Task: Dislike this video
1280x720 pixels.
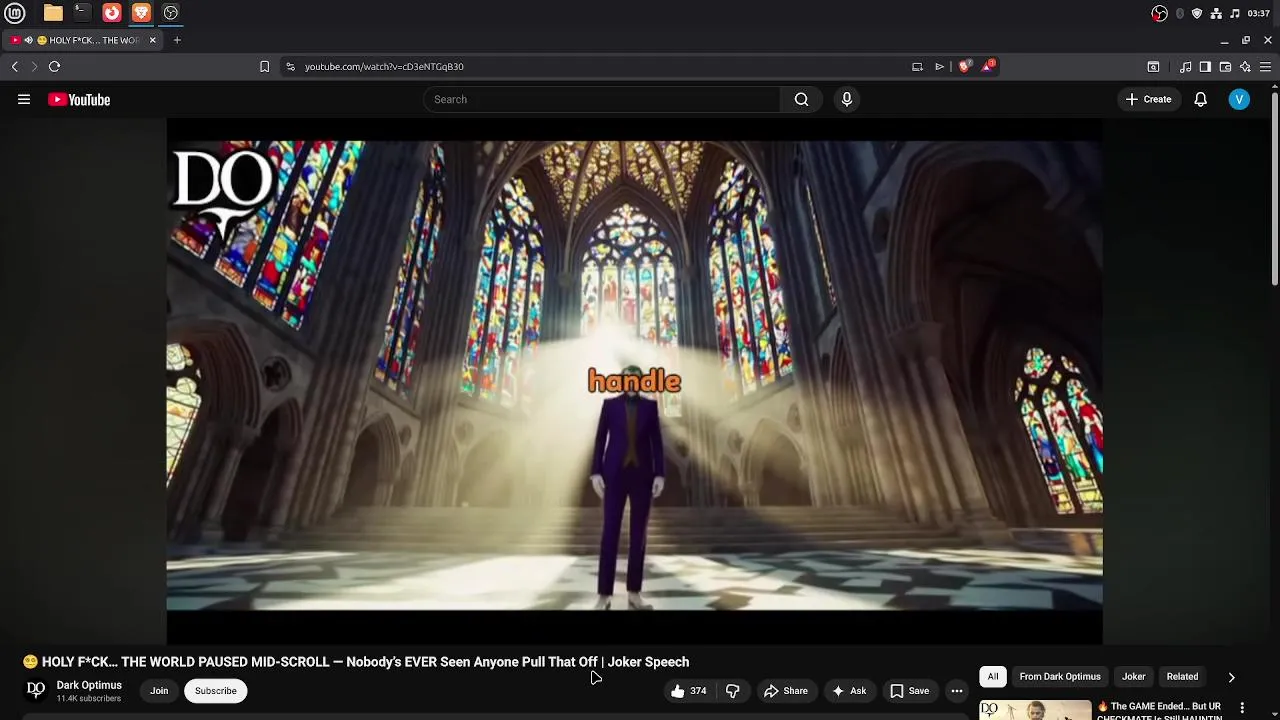Action: pos(733,691)
